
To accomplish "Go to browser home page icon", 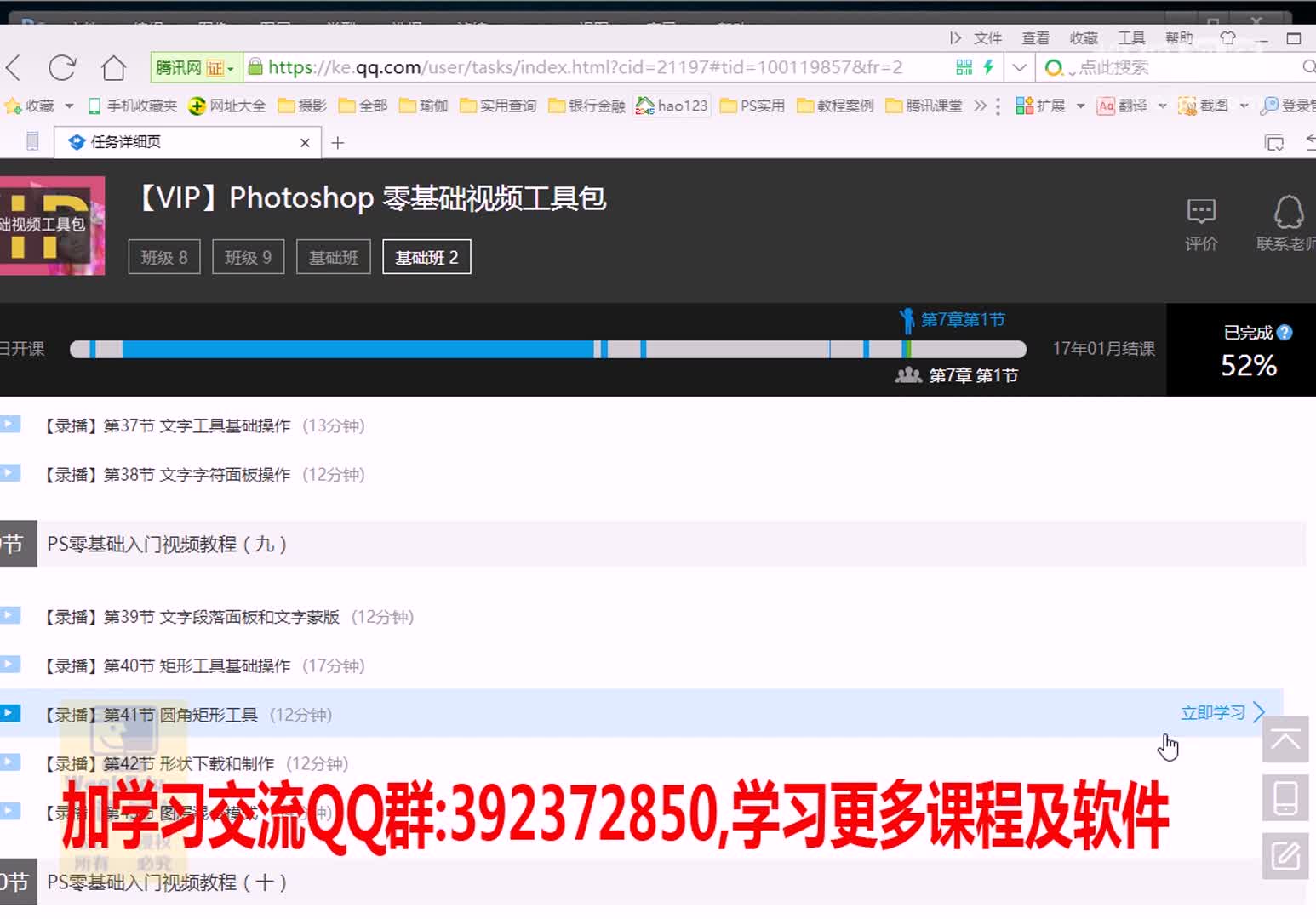I will (x=113, y=67).
